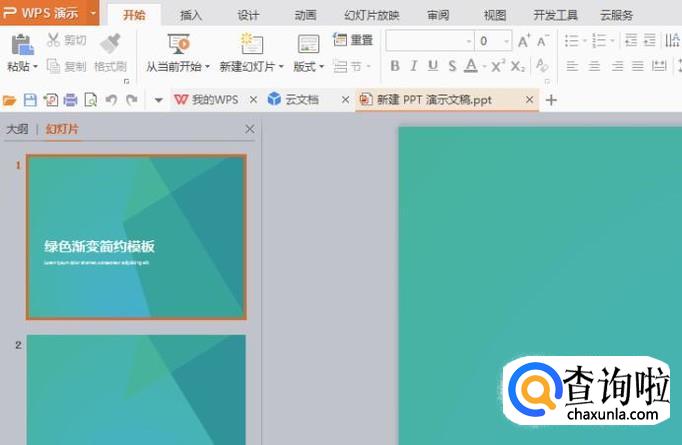
Task: Open the font size dropdown arrow
Action: 507,41
